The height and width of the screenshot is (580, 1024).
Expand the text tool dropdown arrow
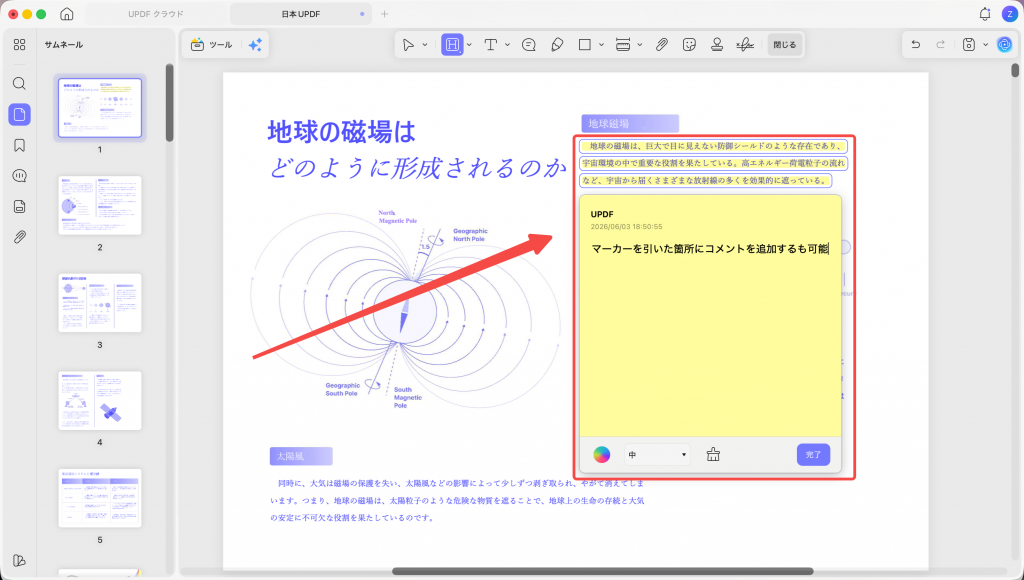(507, 44)
